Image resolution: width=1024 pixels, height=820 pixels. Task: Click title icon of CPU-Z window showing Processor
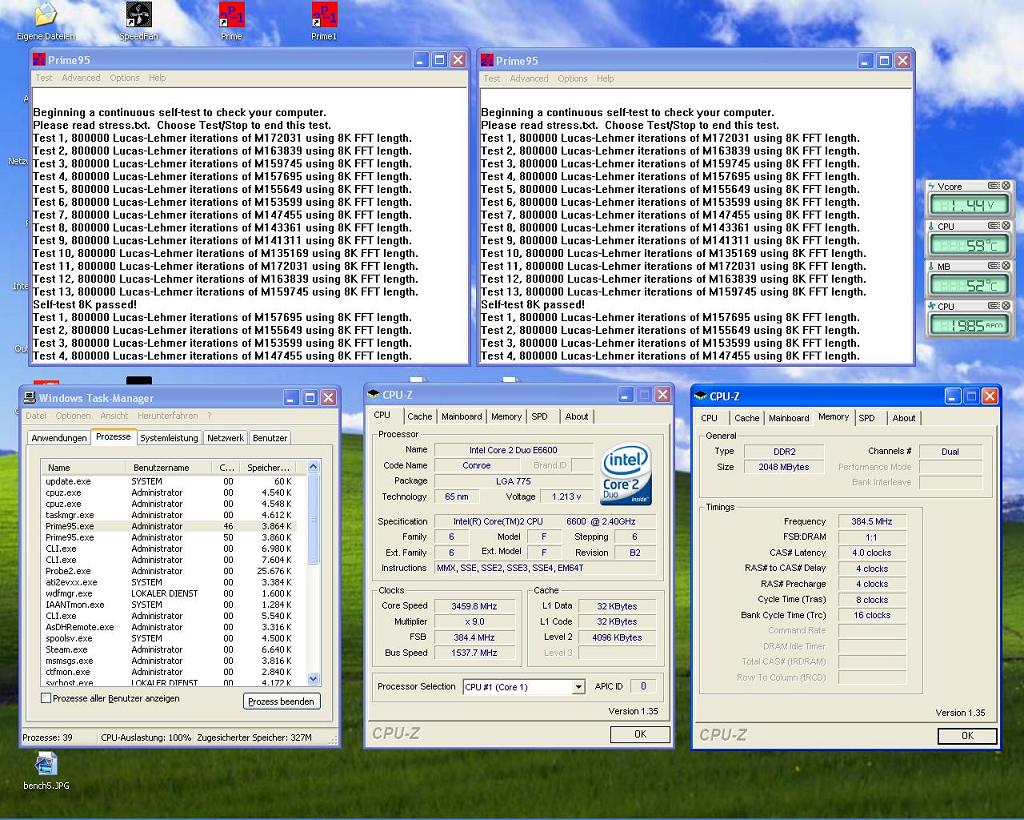(x=374, y=394)
